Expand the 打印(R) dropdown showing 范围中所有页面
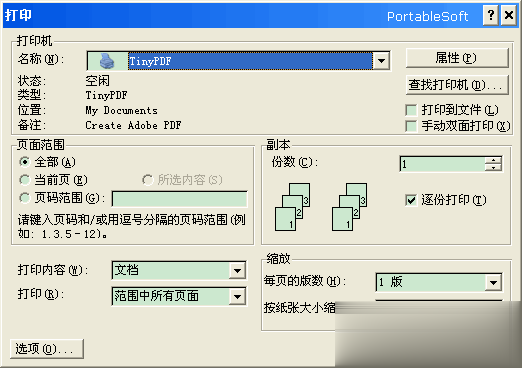The width and height of the screenshot is (522, 368). point(237,296)
